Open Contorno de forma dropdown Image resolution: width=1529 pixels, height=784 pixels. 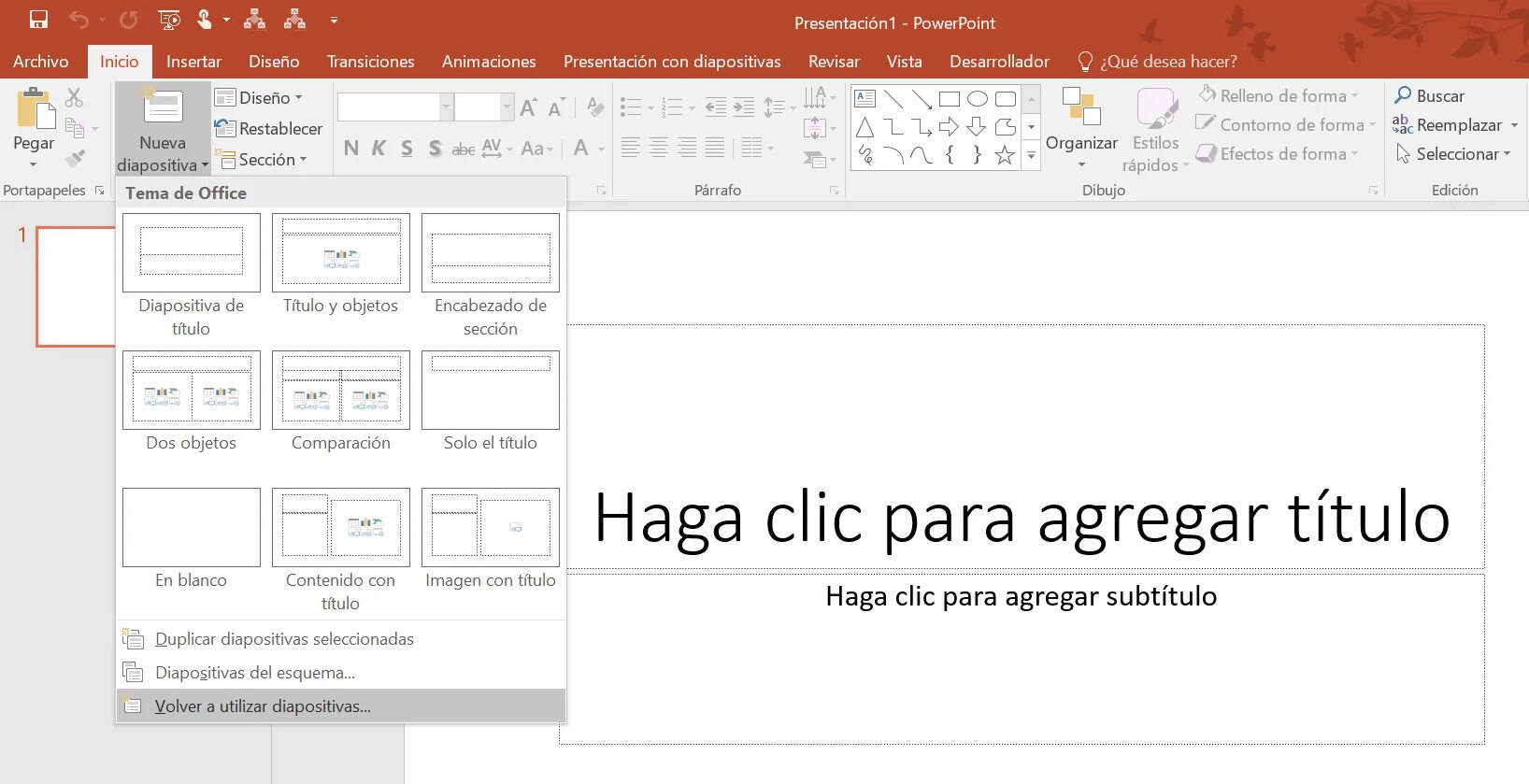[x=1286, y=124]
